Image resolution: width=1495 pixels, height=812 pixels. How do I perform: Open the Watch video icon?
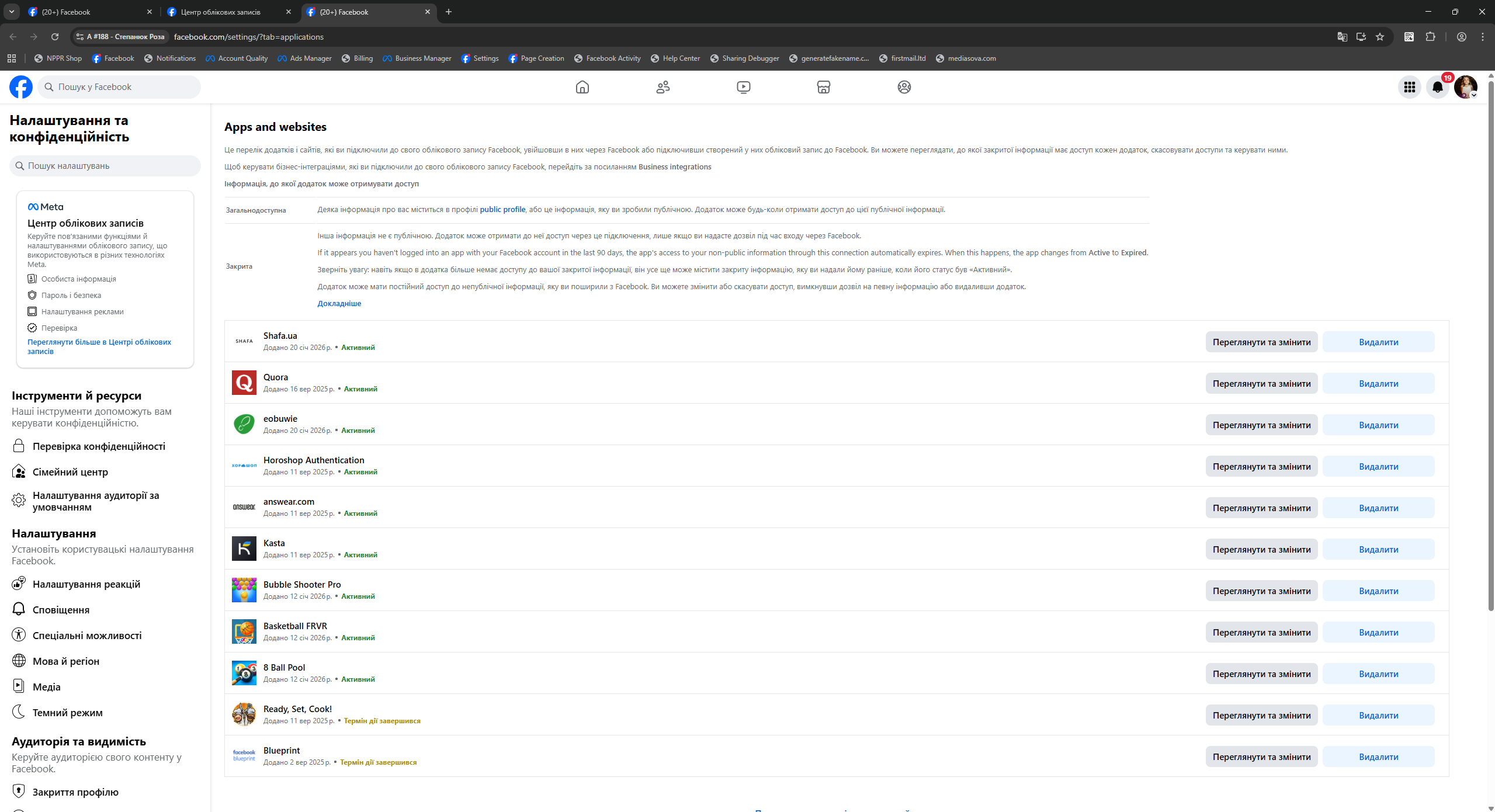pos(743,87)
